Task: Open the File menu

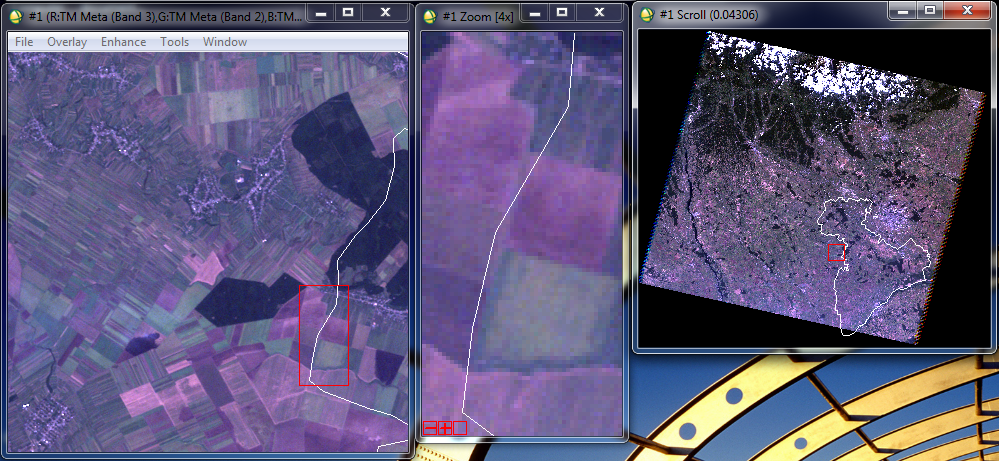Action: point(24,42)
